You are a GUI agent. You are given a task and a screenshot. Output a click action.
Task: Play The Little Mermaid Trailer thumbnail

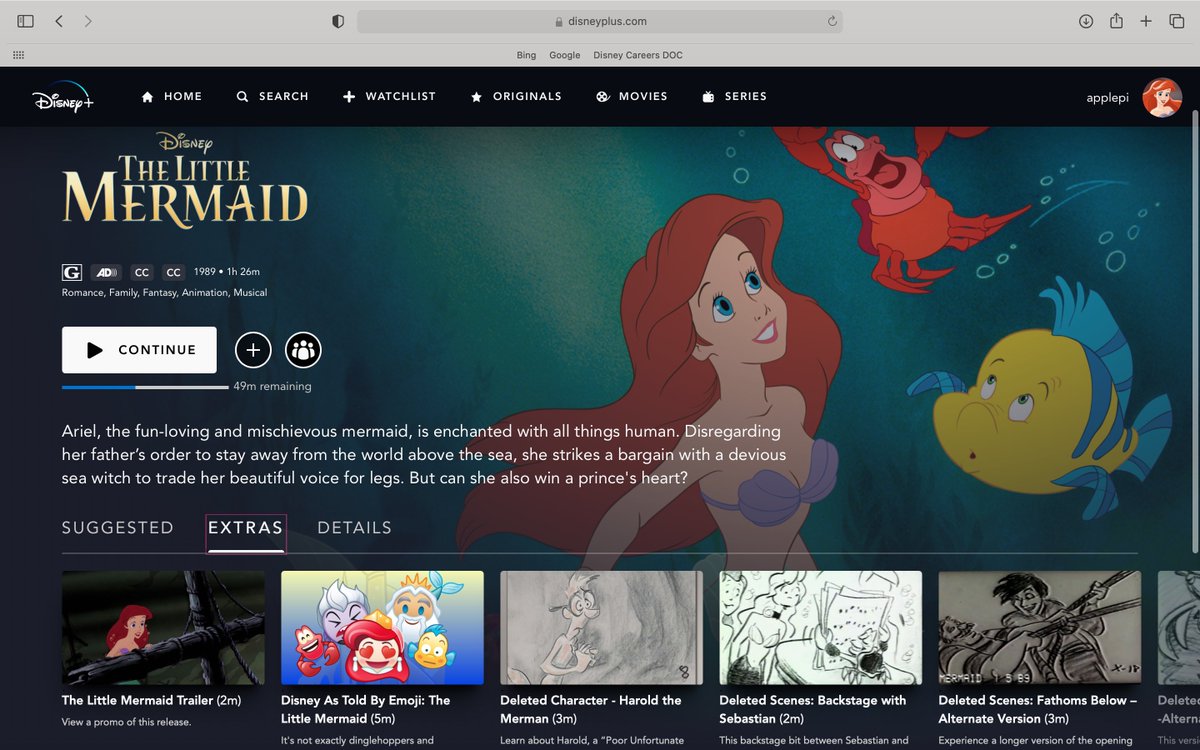point(163,628)
